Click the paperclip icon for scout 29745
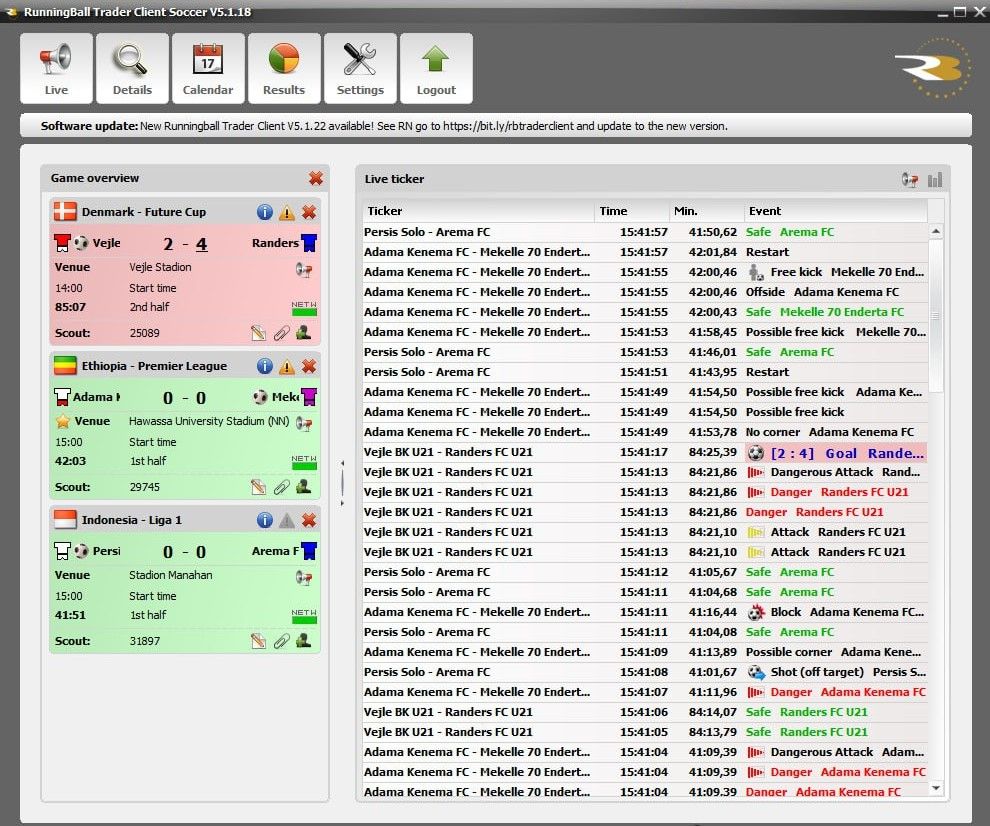 282,487
